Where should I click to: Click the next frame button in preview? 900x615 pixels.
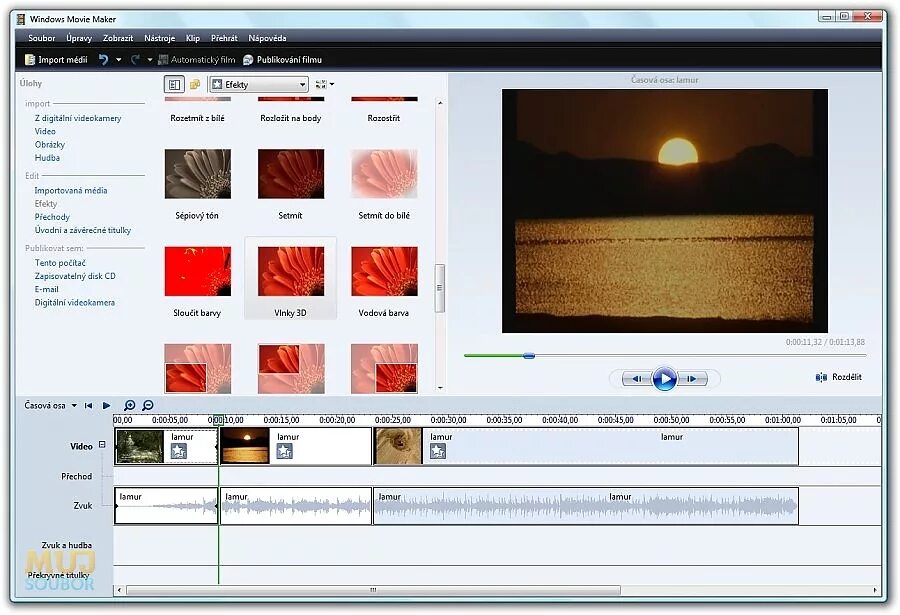pyautogui.click(x=692, y=378)
